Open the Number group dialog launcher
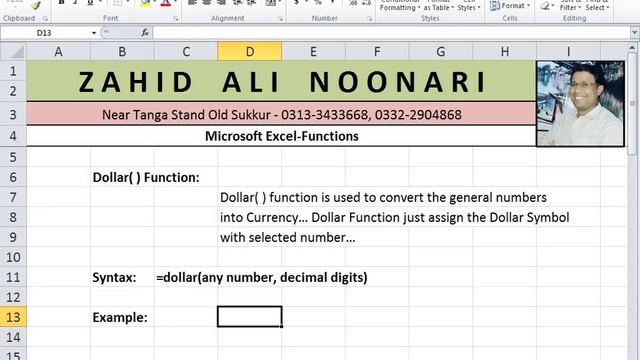 click(370, 18)
